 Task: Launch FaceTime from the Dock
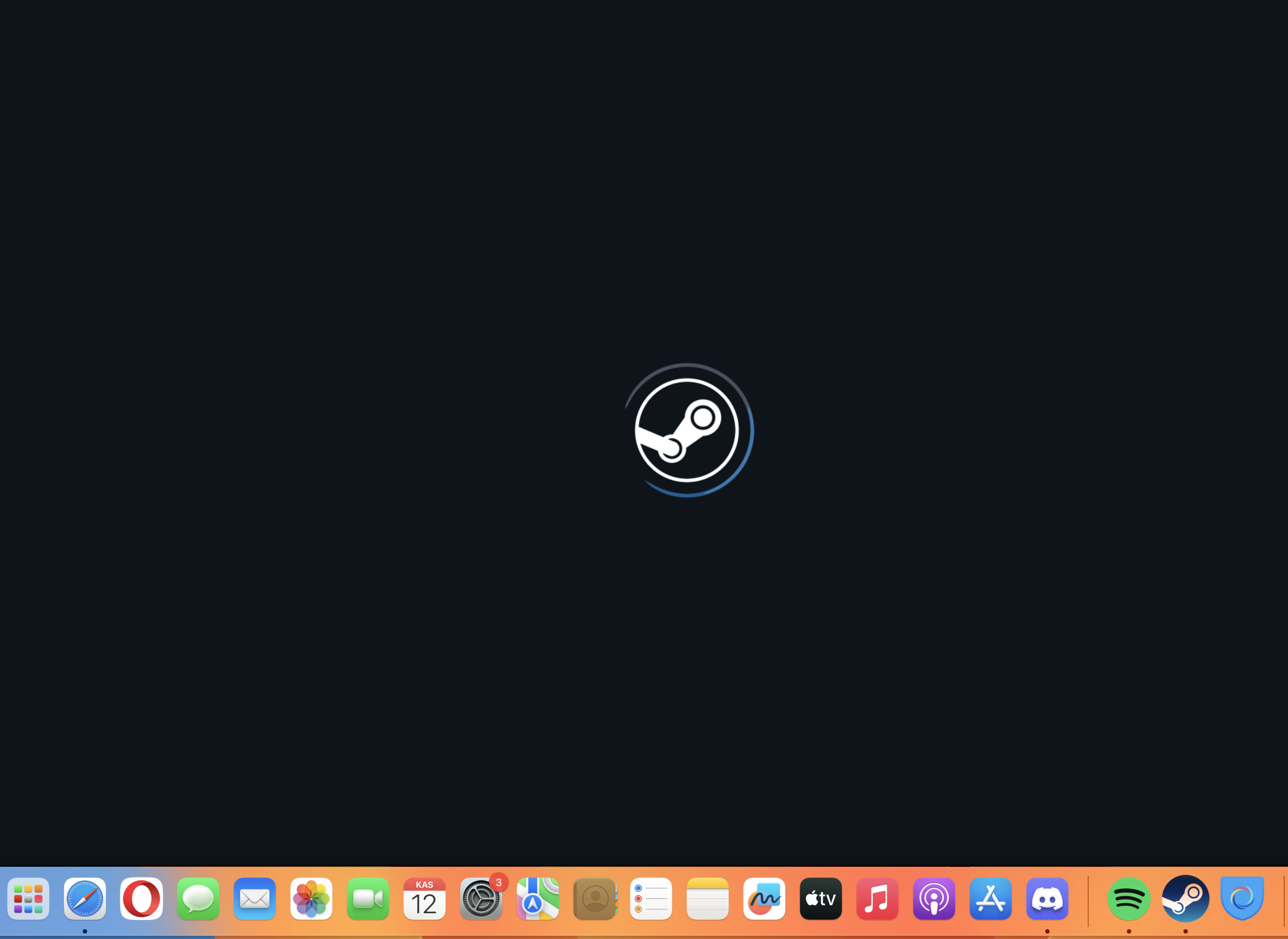tap(367, 899)
